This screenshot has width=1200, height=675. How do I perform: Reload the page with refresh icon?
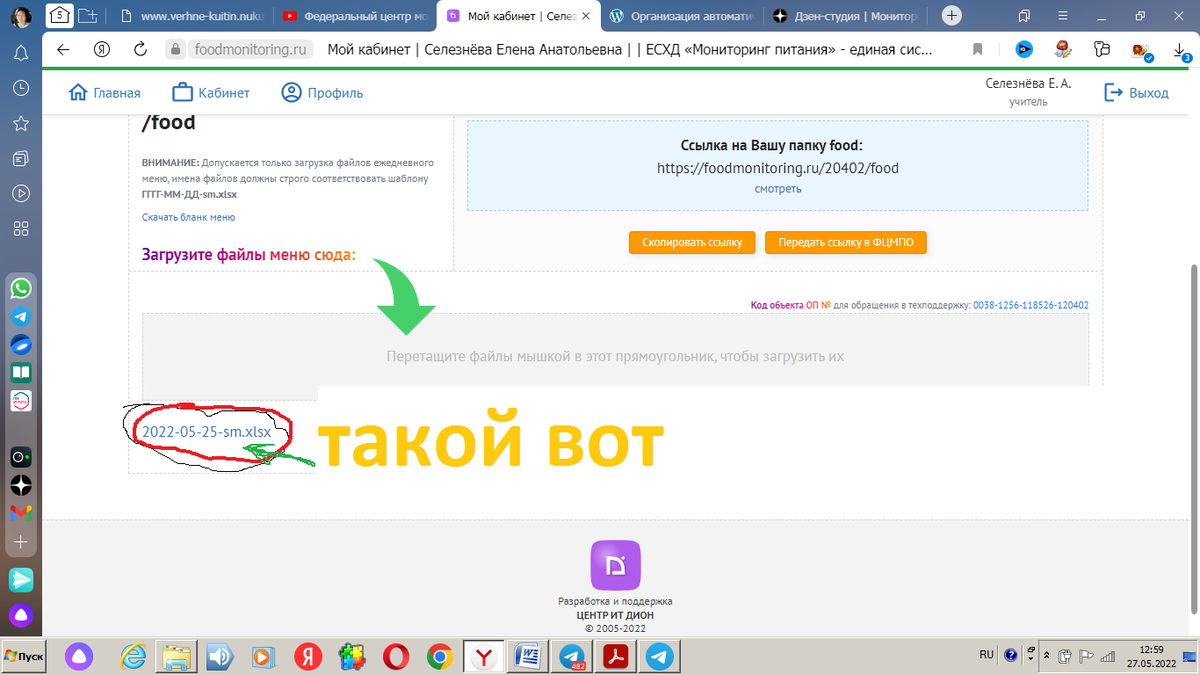[140, 49]
